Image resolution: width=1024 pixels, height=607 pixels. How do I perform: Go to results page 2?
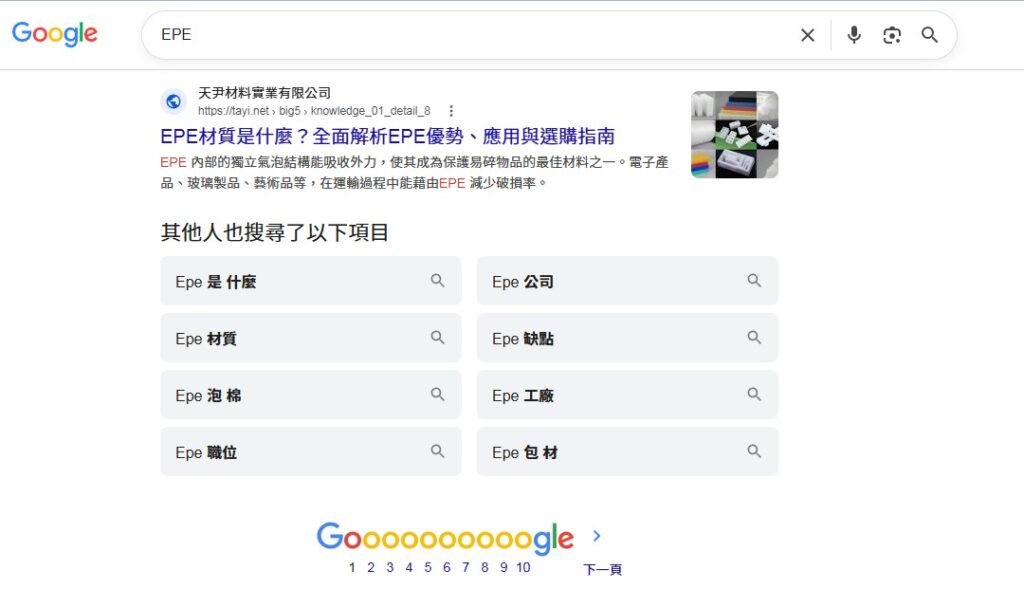point(371,567)
